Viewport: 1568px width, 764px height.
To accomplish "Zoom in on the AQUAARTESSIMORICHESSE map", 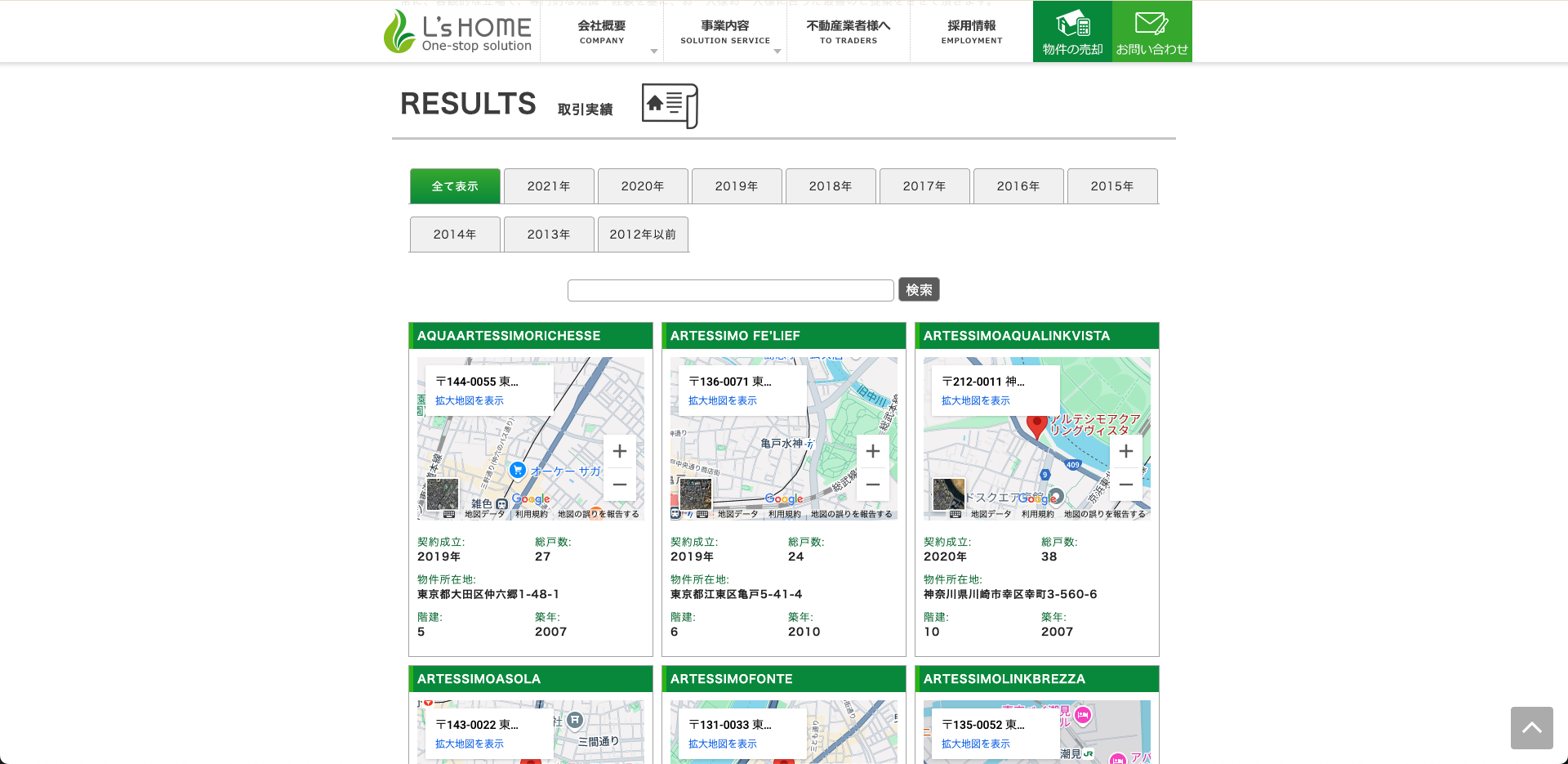I will (x=620, y=451).
